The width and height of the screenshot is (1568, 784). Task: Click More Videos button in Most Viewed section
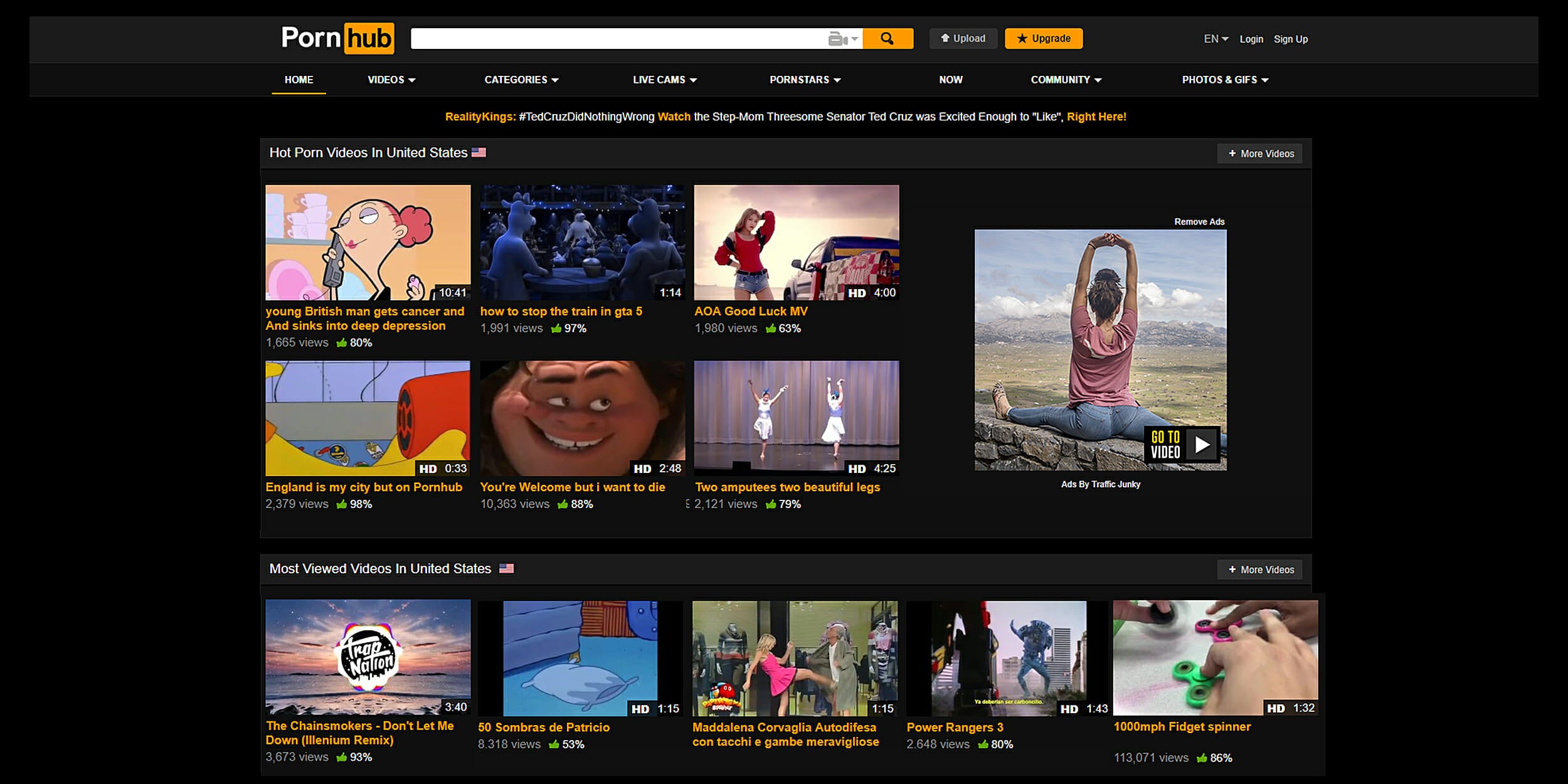1260,569
